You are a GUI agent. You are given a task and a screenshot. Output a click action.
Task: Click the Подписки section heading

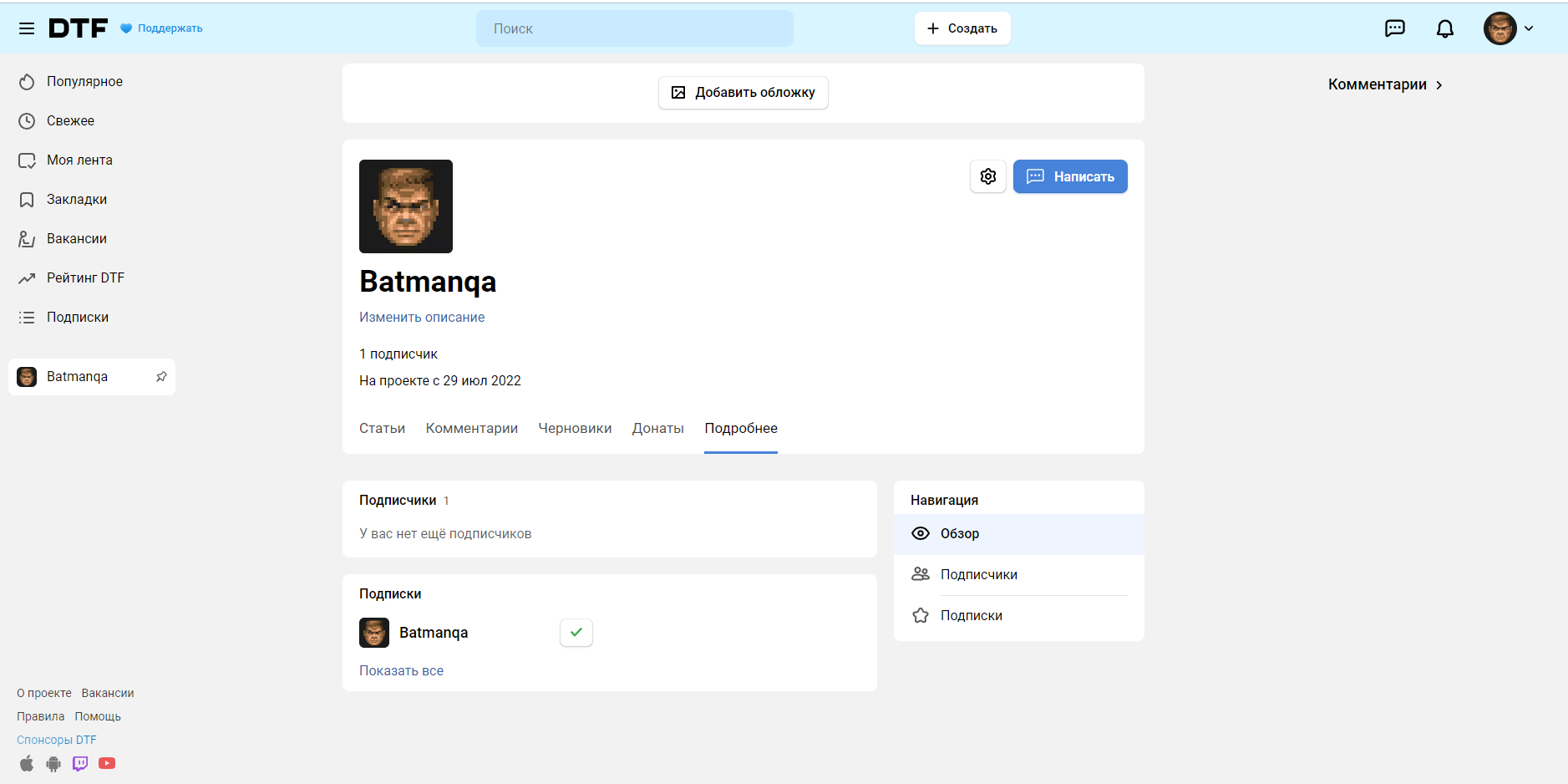pyautogui.click(x=390, y=593)
